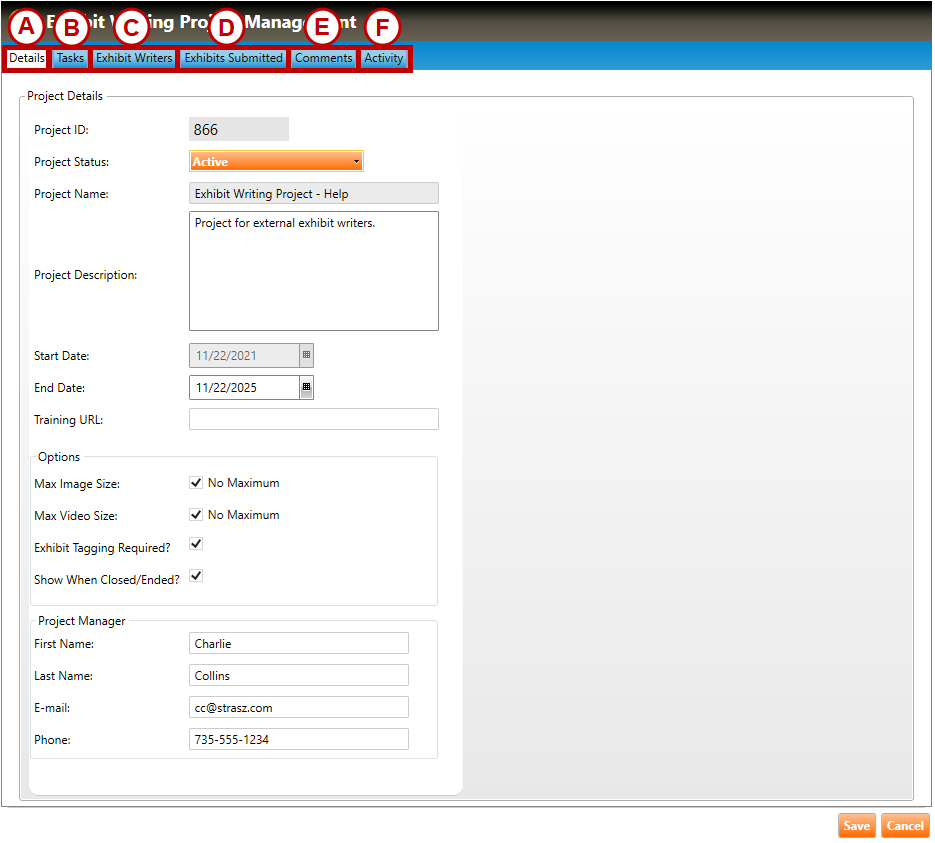This screenshot has width=935, height=843.
Task: Expand the Project Status dropdown
Action: [276, 161]
